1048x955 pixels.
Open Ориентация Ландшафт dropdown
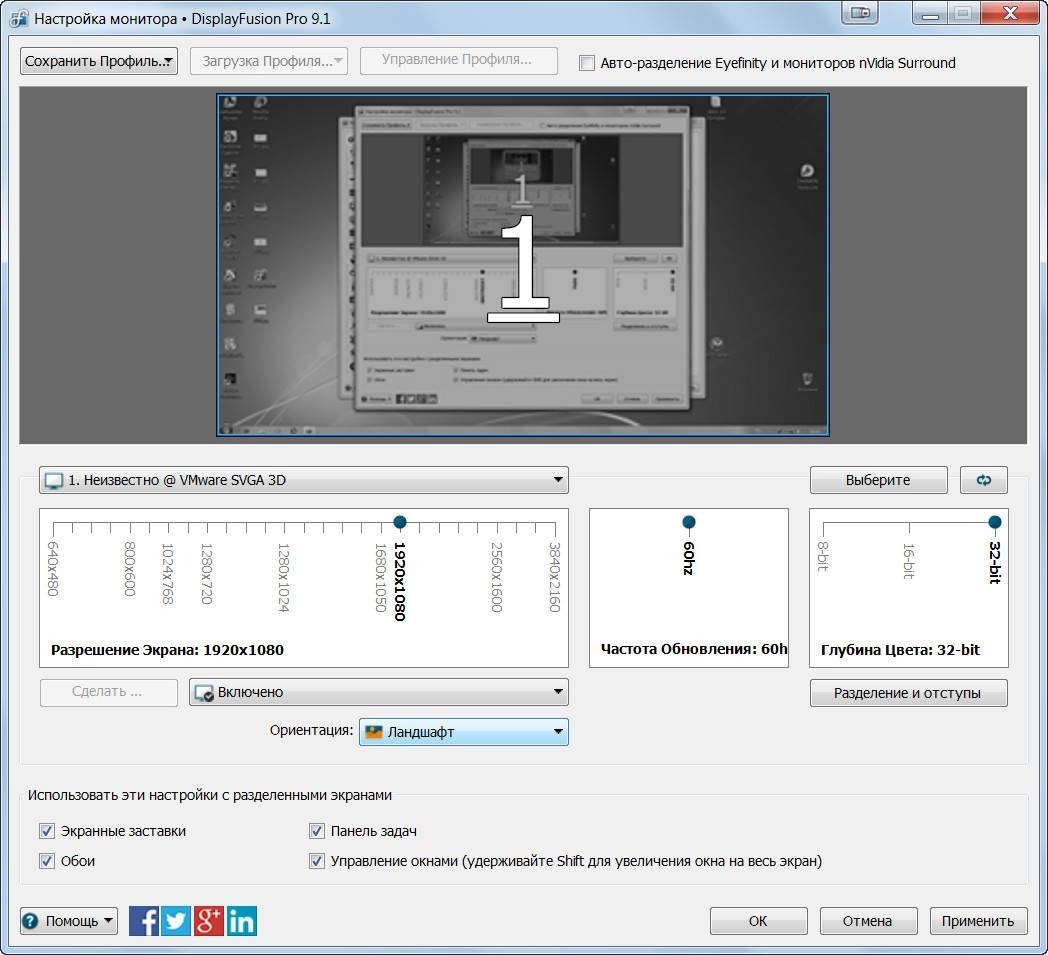(x=463, y=732)
